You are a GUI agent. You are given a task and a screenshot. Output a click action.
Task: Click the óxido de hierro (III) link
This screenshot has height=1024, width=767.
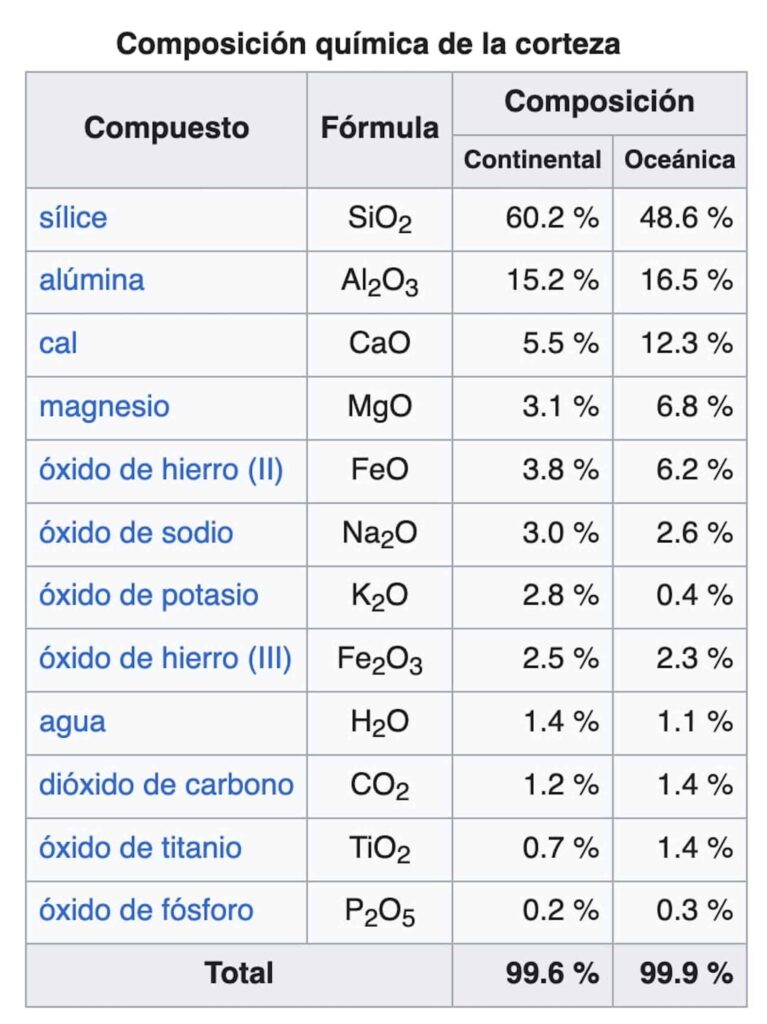[165, 658]
